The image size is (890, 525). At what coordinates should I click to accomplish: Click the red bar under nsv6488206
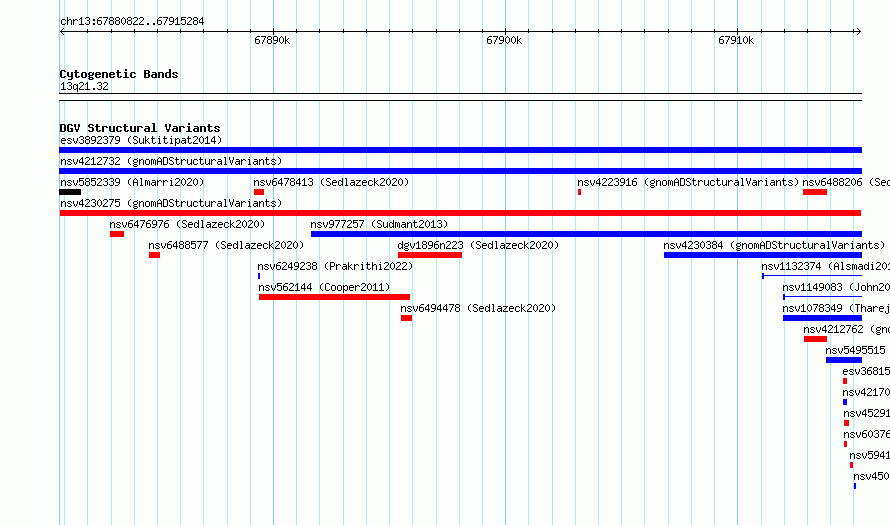(815, 192)
